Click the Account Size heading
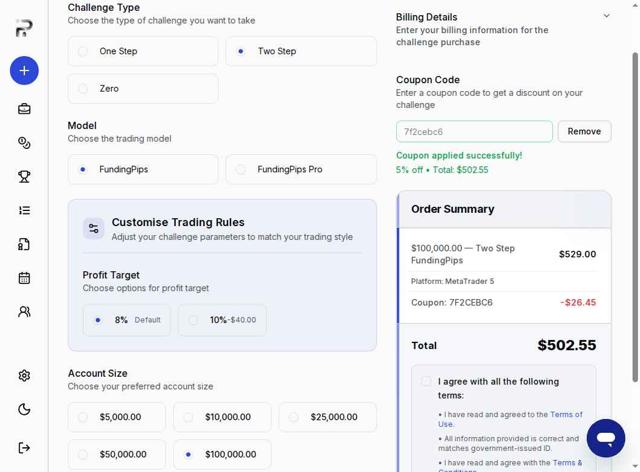 tap(98, 373)
